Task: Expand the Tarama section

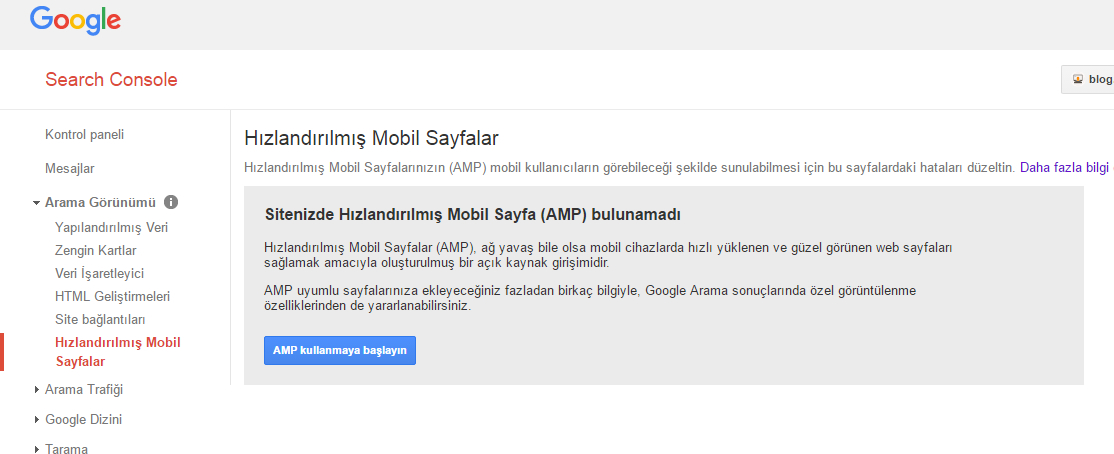Action: point(66,449)
